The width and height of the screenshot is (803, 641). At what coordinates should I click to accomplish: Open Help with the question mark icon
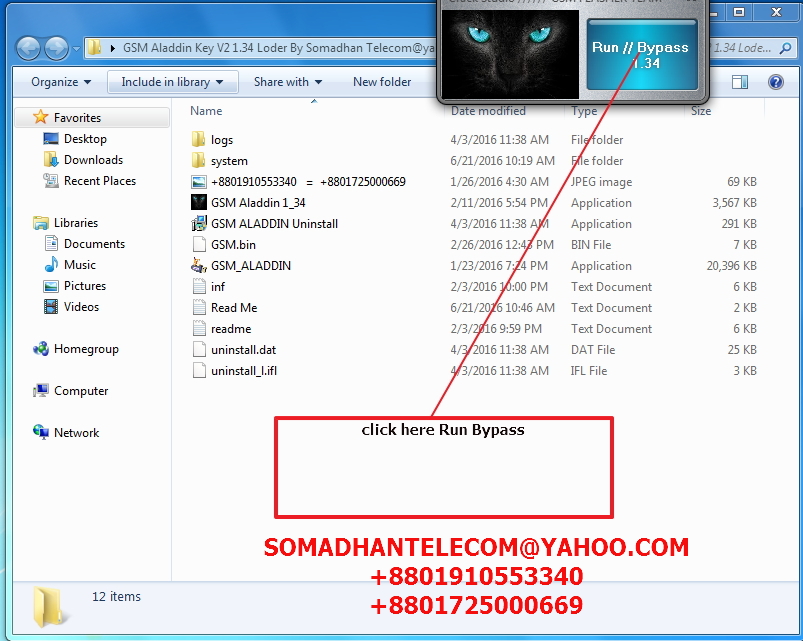776,82
